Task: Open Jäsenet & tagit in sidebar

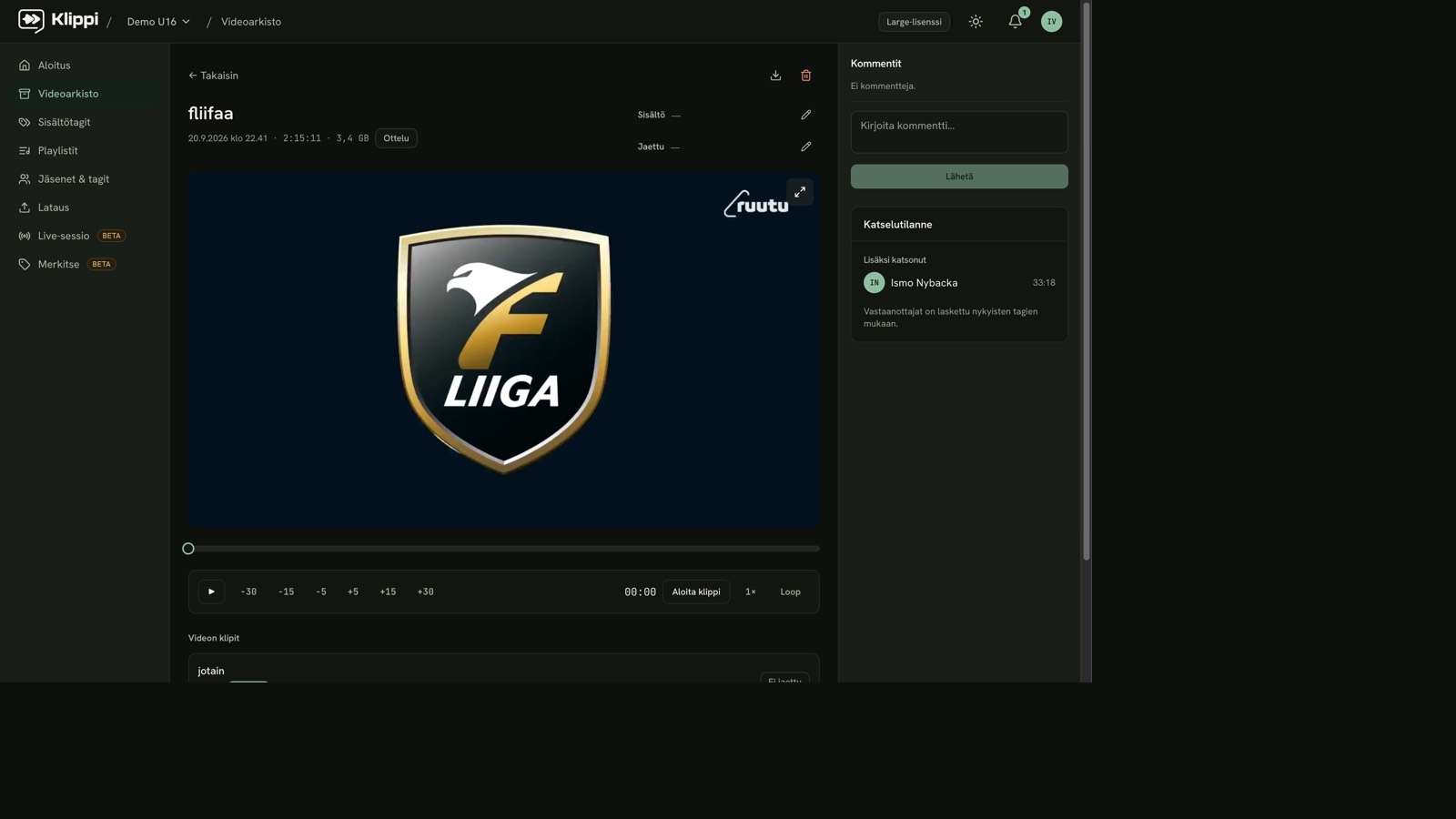Action: [x=85, y=179]
